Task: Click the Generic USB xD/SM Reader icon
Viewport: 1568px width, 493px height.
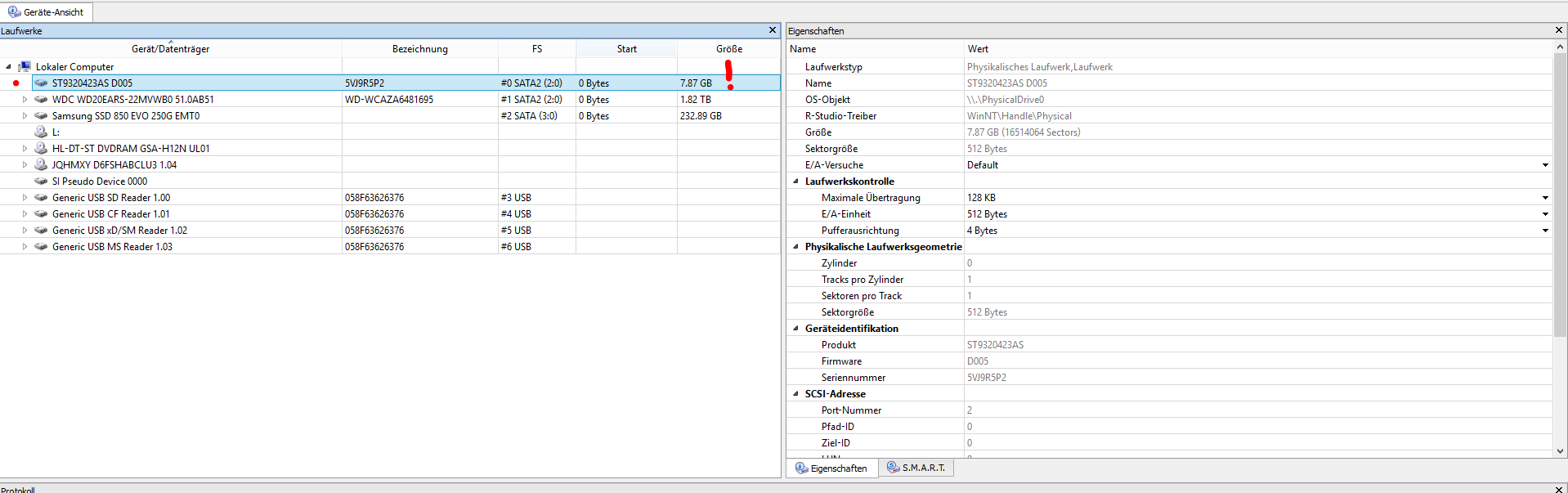Action: (x=41, y=231)
